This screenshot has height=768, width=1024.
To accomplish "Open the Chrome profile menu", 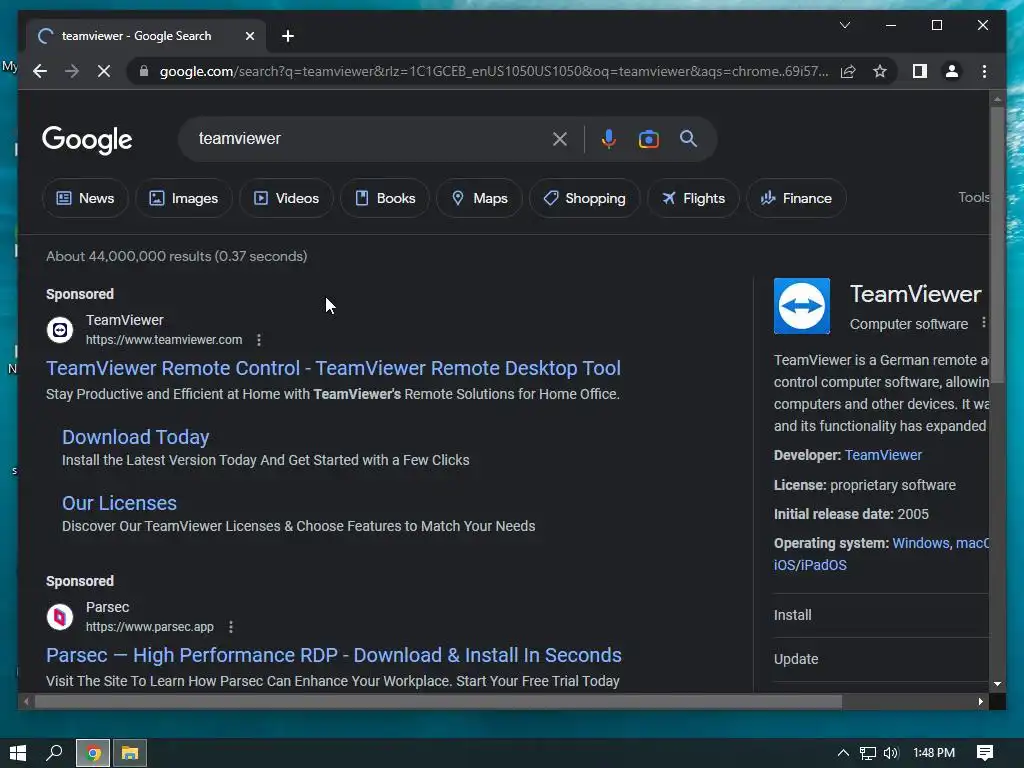I will pos(952,71).
